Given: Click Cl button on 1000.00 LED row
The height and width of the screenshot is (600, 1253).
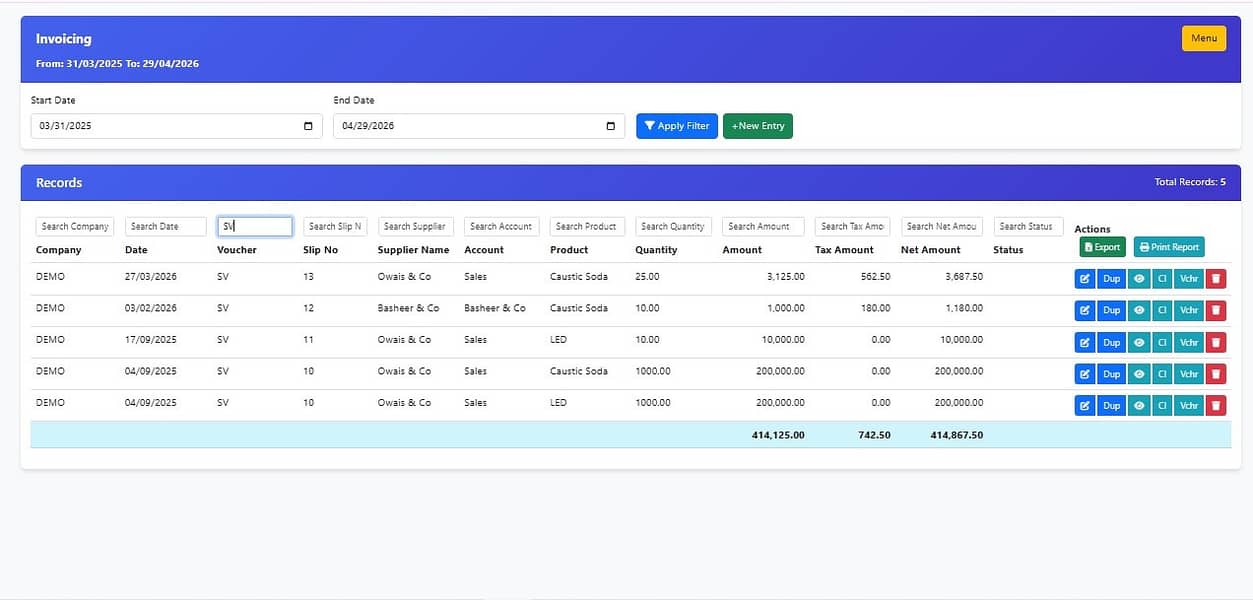Looking at the screenshot, I should [1162, 405].
